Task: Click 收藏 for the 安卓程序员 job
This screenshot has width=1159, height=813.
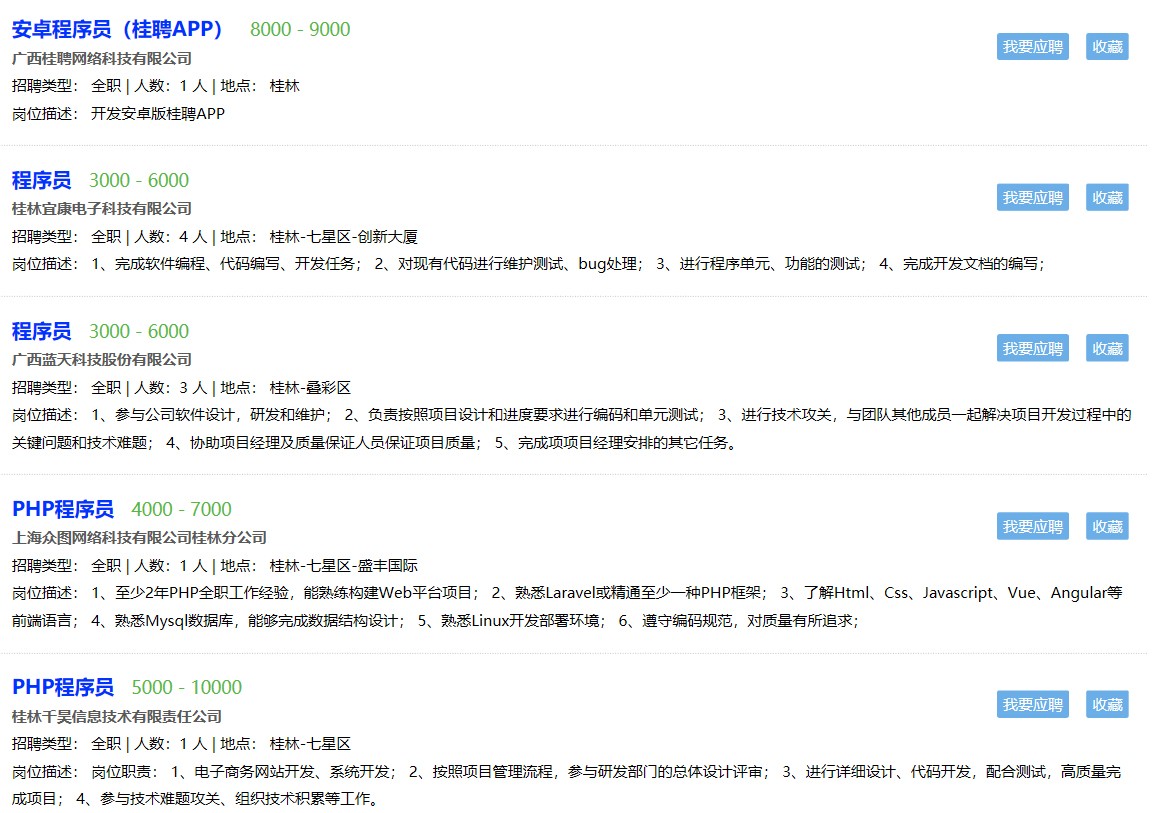Action: tap(1107, 47)
